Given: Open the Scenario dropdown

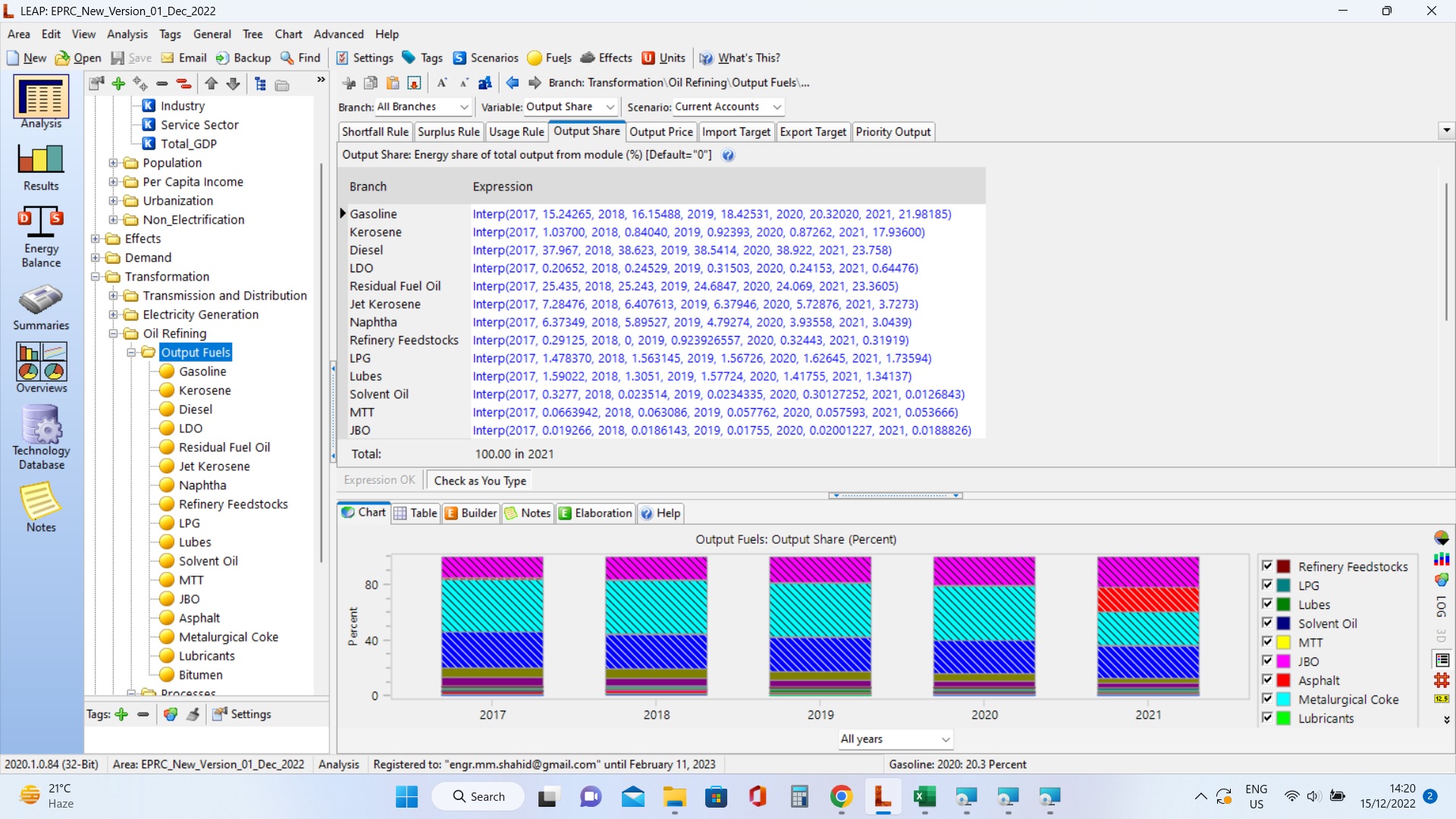Looking at the screenshot, I should coord(728,107).
